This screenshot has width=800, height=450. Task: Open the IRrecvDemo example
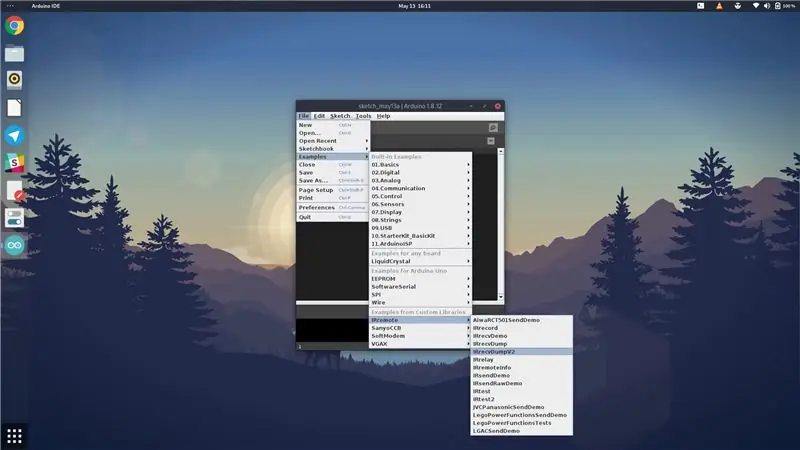[521, 336]
